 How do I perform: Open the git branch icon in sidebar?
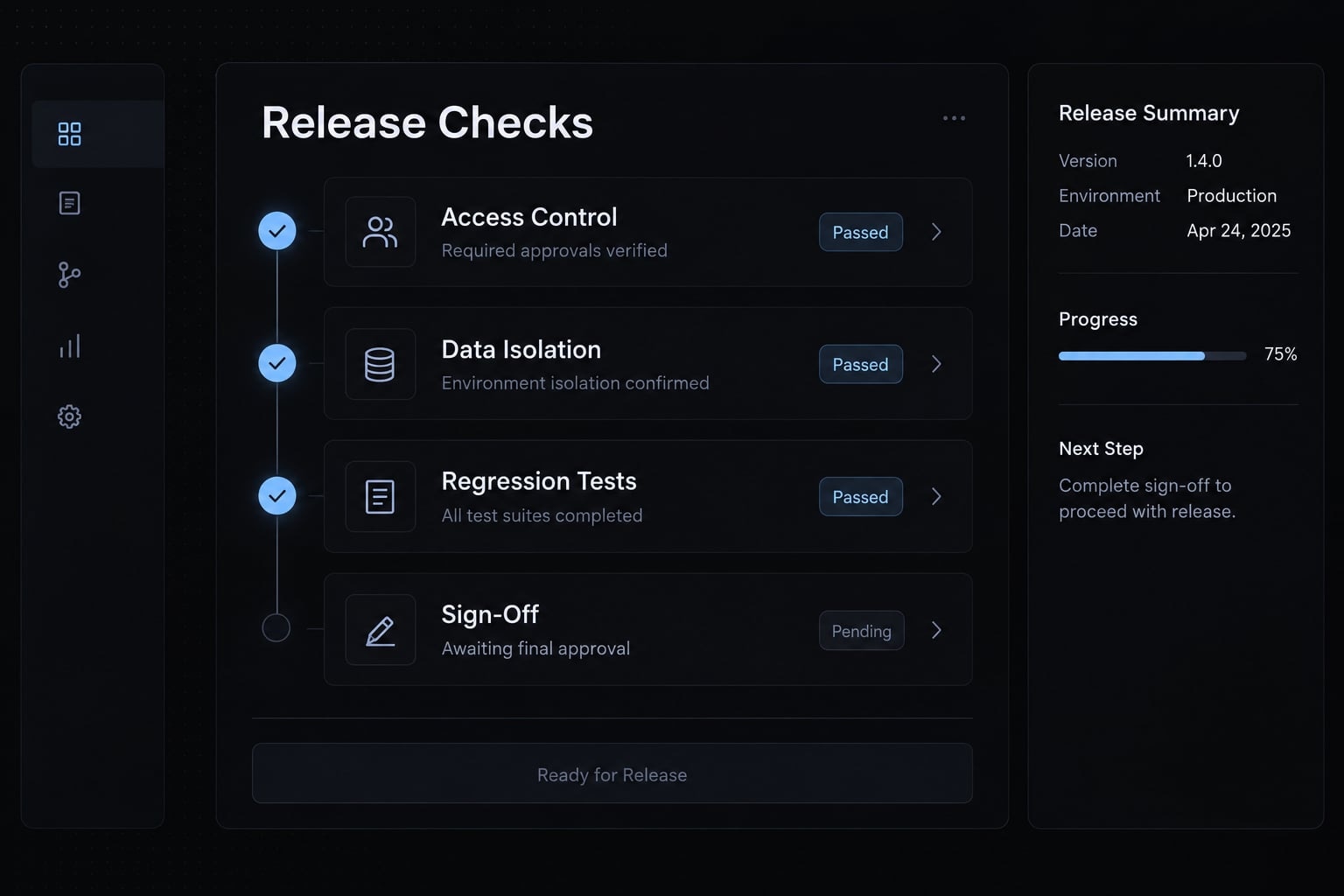(69, 275)
